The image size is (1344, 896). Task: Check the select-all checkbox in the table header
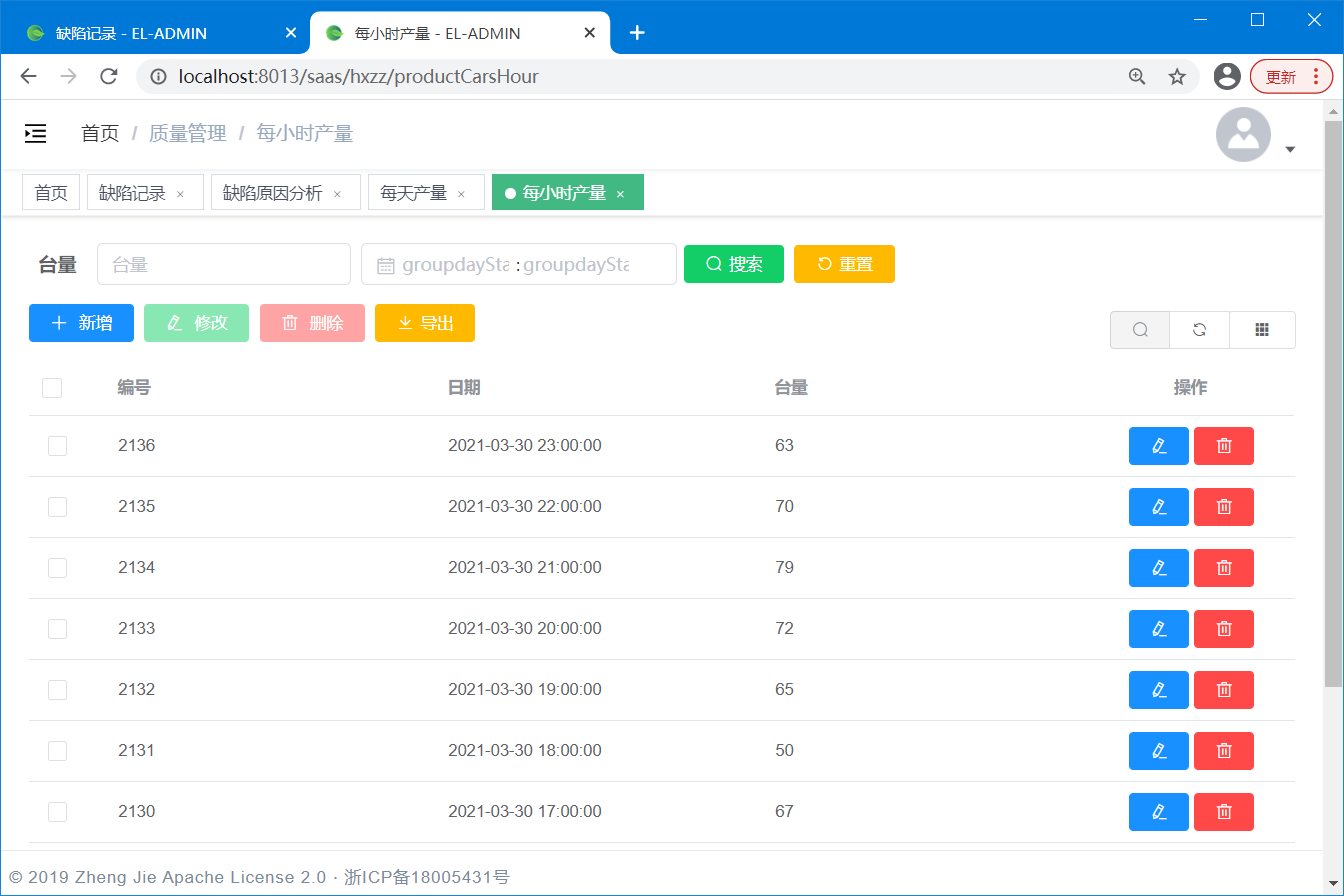click(x=52, y=388)
